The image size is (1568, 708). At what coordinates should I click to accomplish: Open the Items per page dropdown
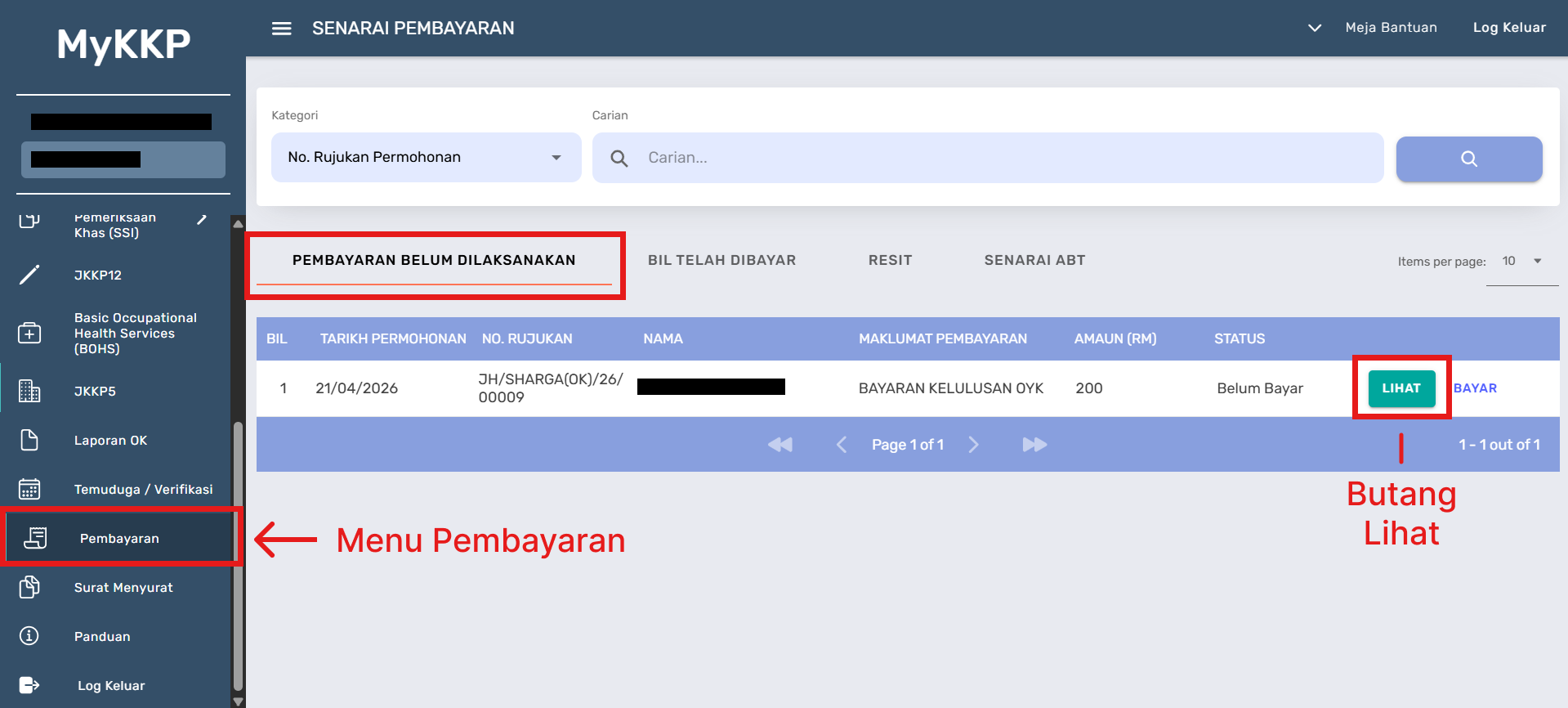[1521, 262]
